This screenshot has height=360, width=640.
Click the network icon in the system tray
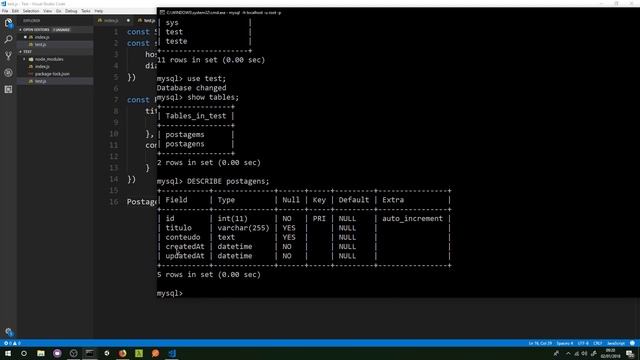tap(576, 353)
